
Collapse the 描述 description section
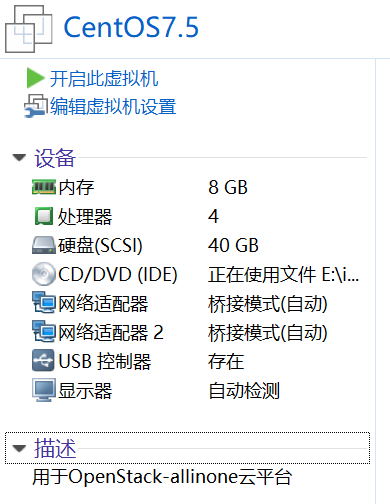point(19,448)
